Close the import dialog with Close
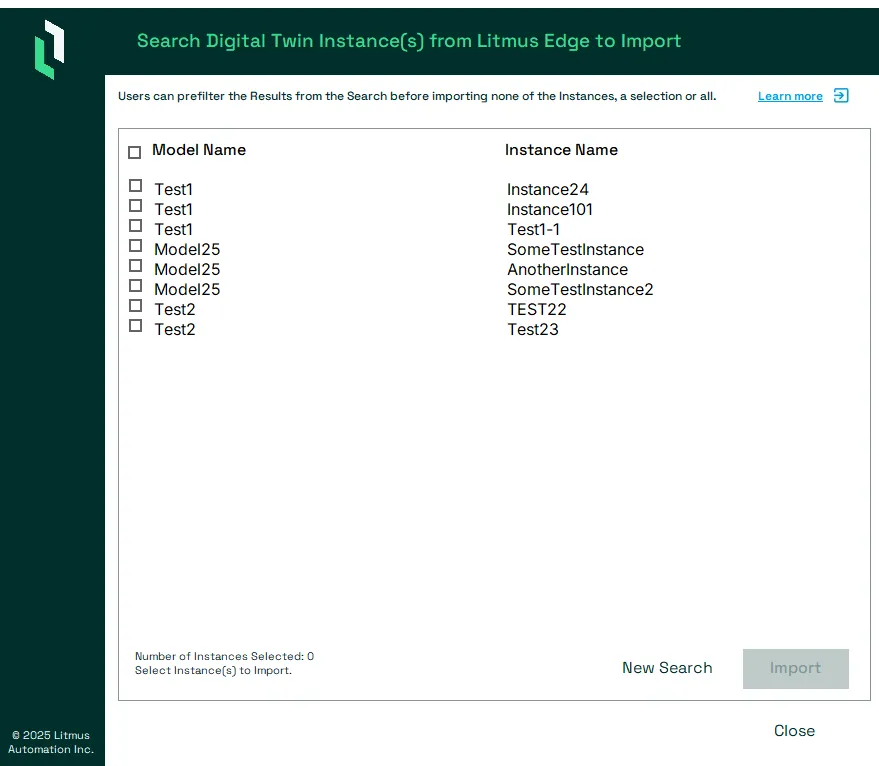 794,731
